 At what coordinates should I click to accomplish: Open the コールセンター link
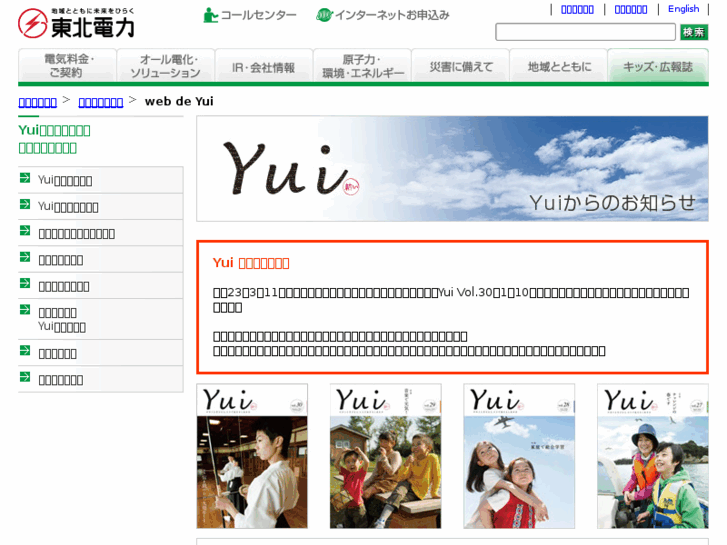click(258, 15)
